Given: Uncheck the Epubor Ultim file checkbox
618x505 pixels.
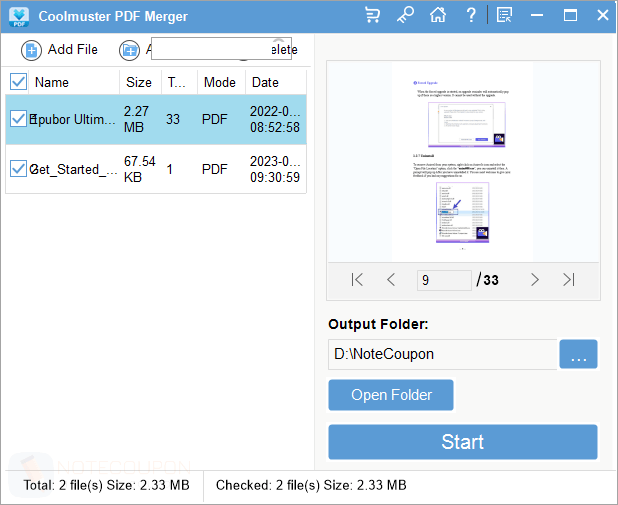Looking at the screenshot, I should click(x=18, y=119).
